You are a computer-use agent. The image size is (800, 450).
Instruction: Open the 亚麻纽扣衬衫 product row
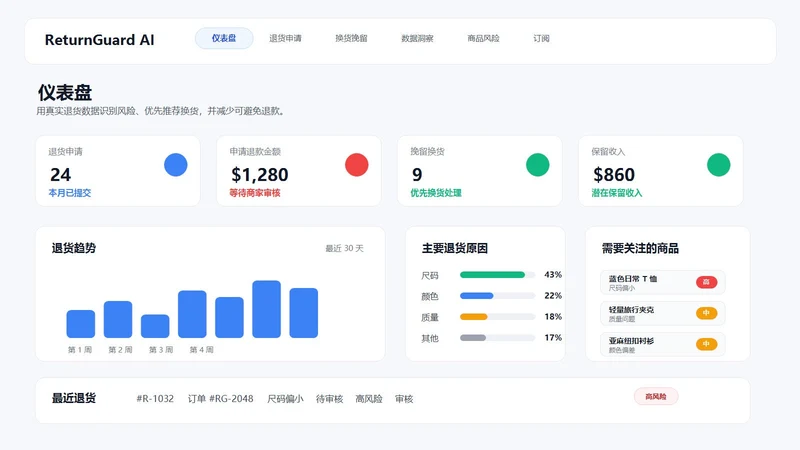pos(663,344)
